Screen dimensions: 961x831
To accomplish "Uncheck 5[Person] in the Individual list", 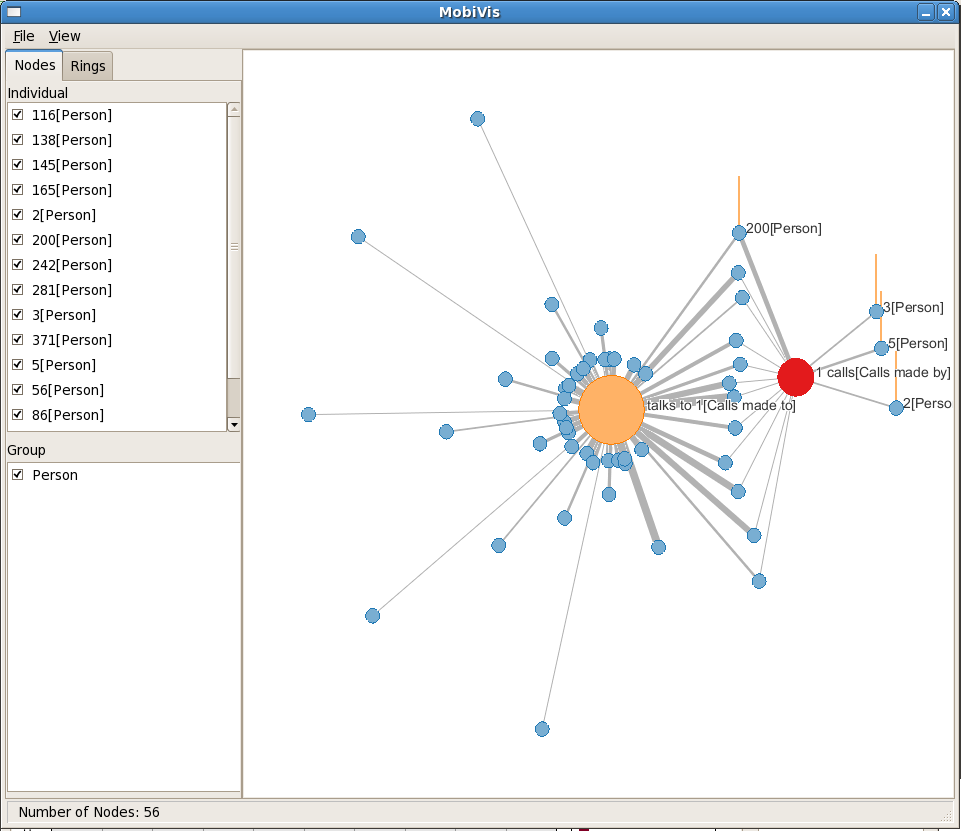I will click(x=18, y=365).
